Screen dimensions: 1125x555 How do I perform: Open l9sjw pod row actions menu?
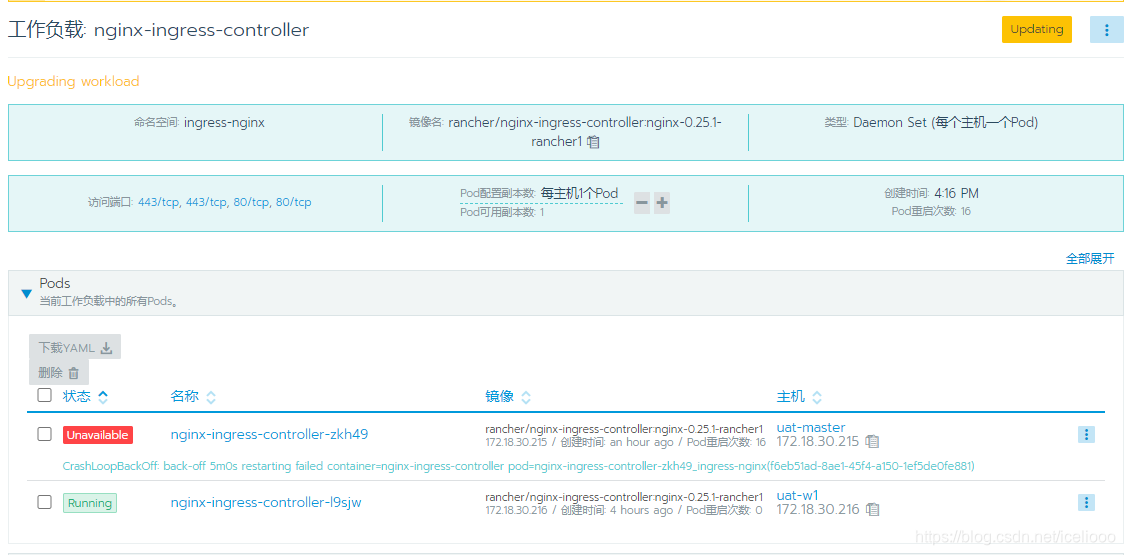click(x=1086, y=503)
